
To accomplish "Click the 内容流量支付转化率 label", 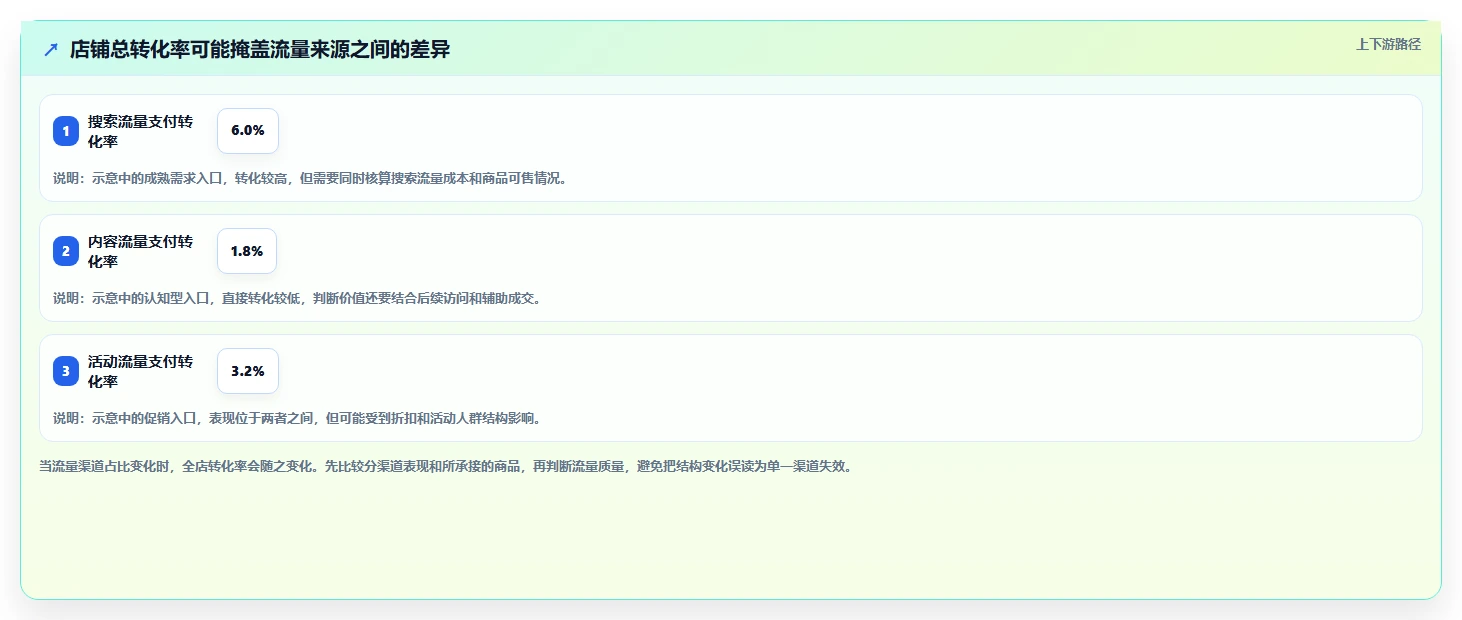I will point(140,251).
